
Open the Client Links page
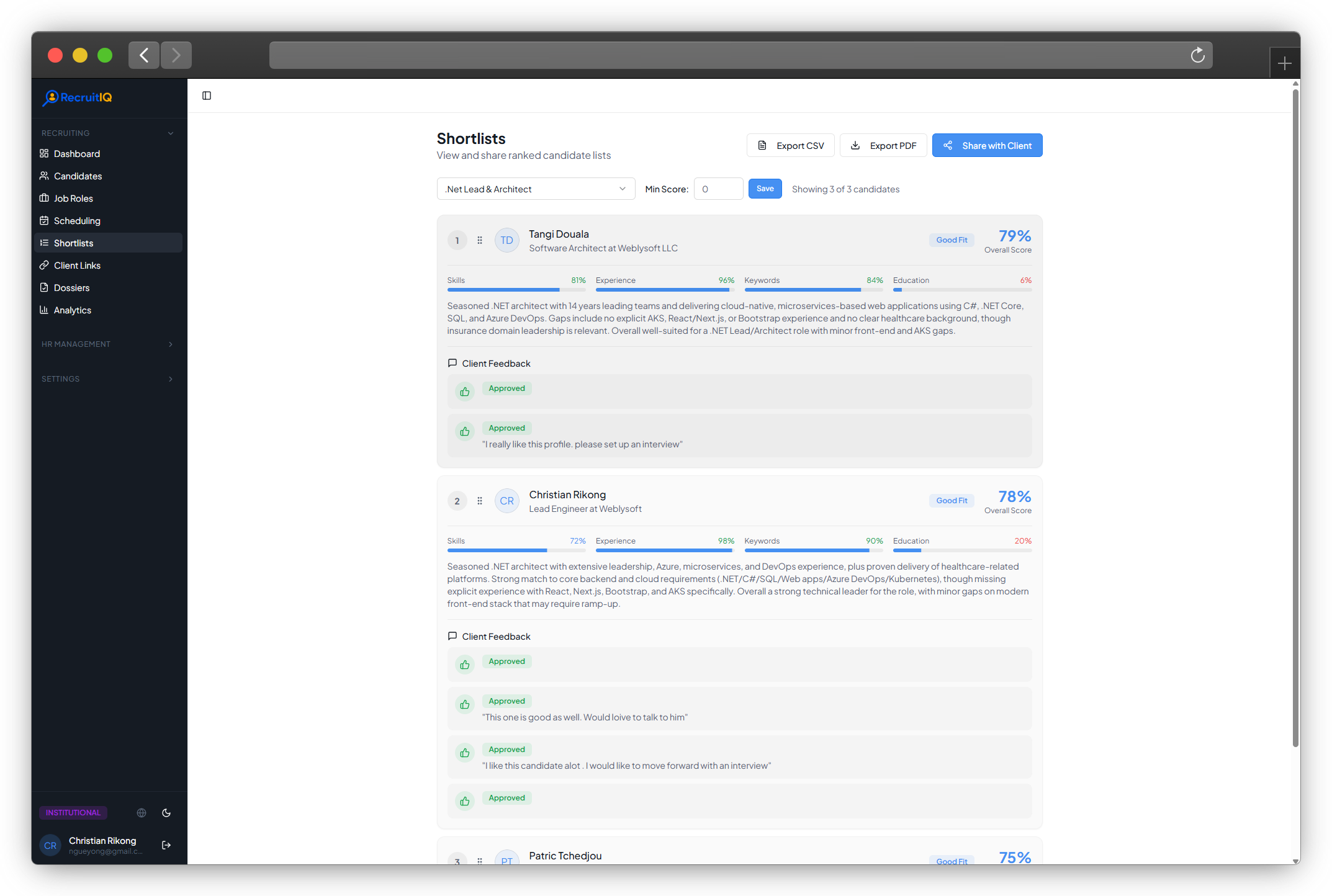click(77, 265)
